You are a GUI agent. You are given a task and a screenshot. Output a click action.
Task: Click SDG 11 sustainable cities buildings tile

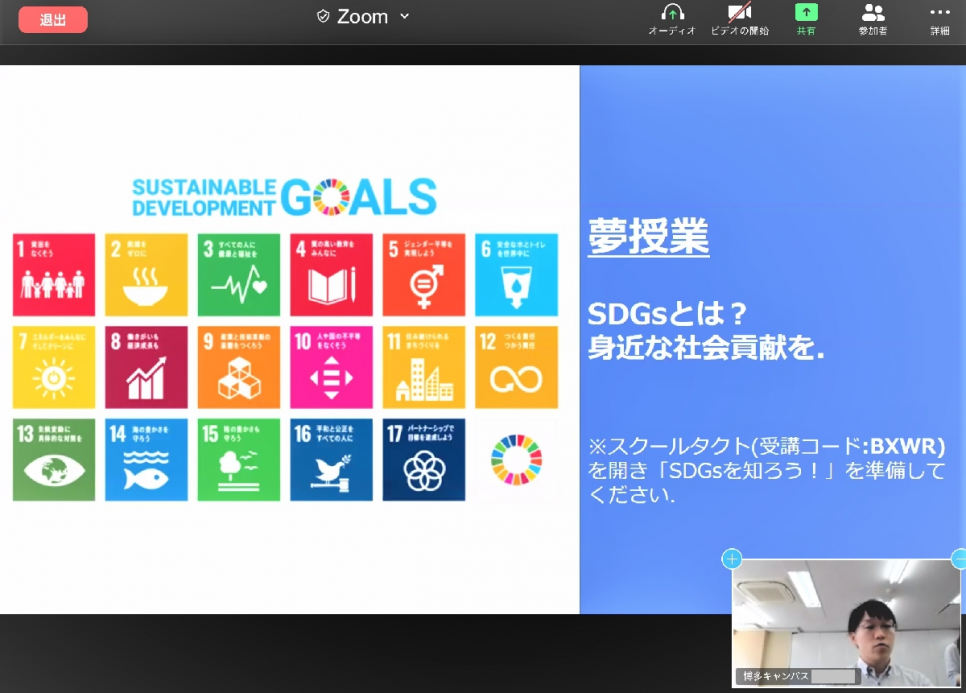(x=424, y=367)
